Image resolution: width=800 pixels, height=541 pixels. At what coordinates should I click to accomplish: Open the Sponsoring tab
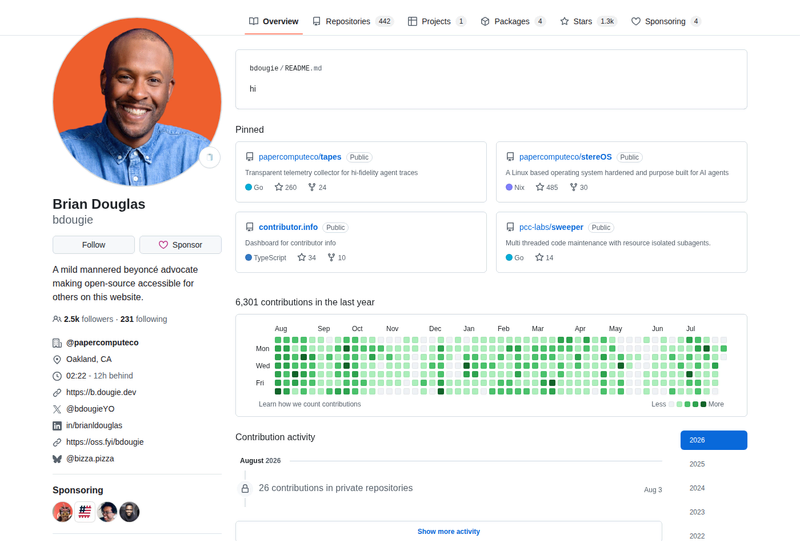point(666,21)
